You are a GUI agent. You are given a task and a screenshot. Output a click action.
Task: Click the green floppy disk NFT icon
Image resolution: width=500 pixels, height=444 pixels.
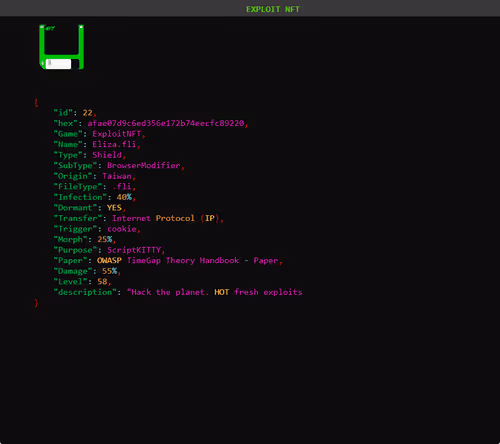pyautogui.click(x=61, y=47)
